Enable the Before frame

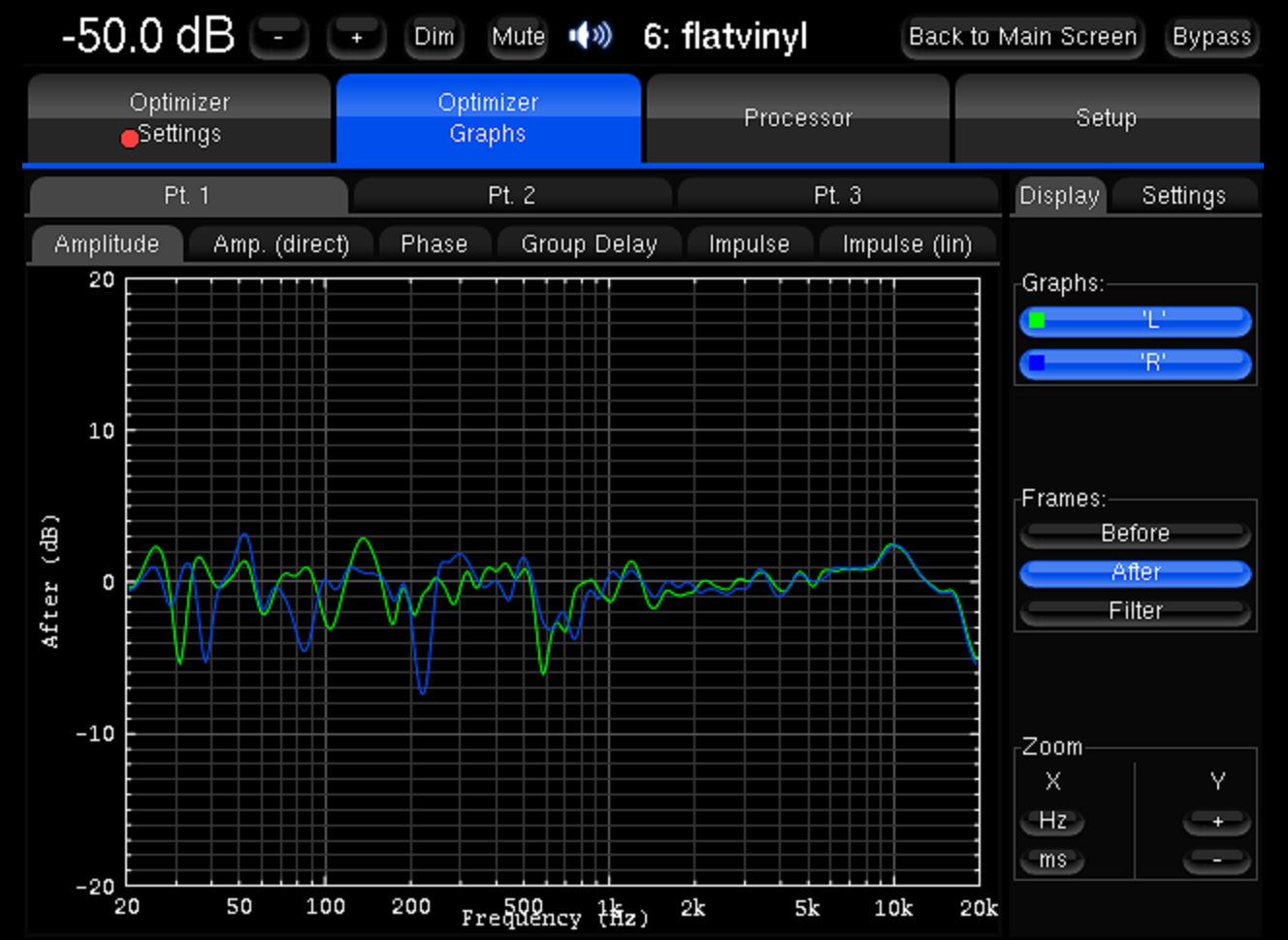tap(1136, 534)
